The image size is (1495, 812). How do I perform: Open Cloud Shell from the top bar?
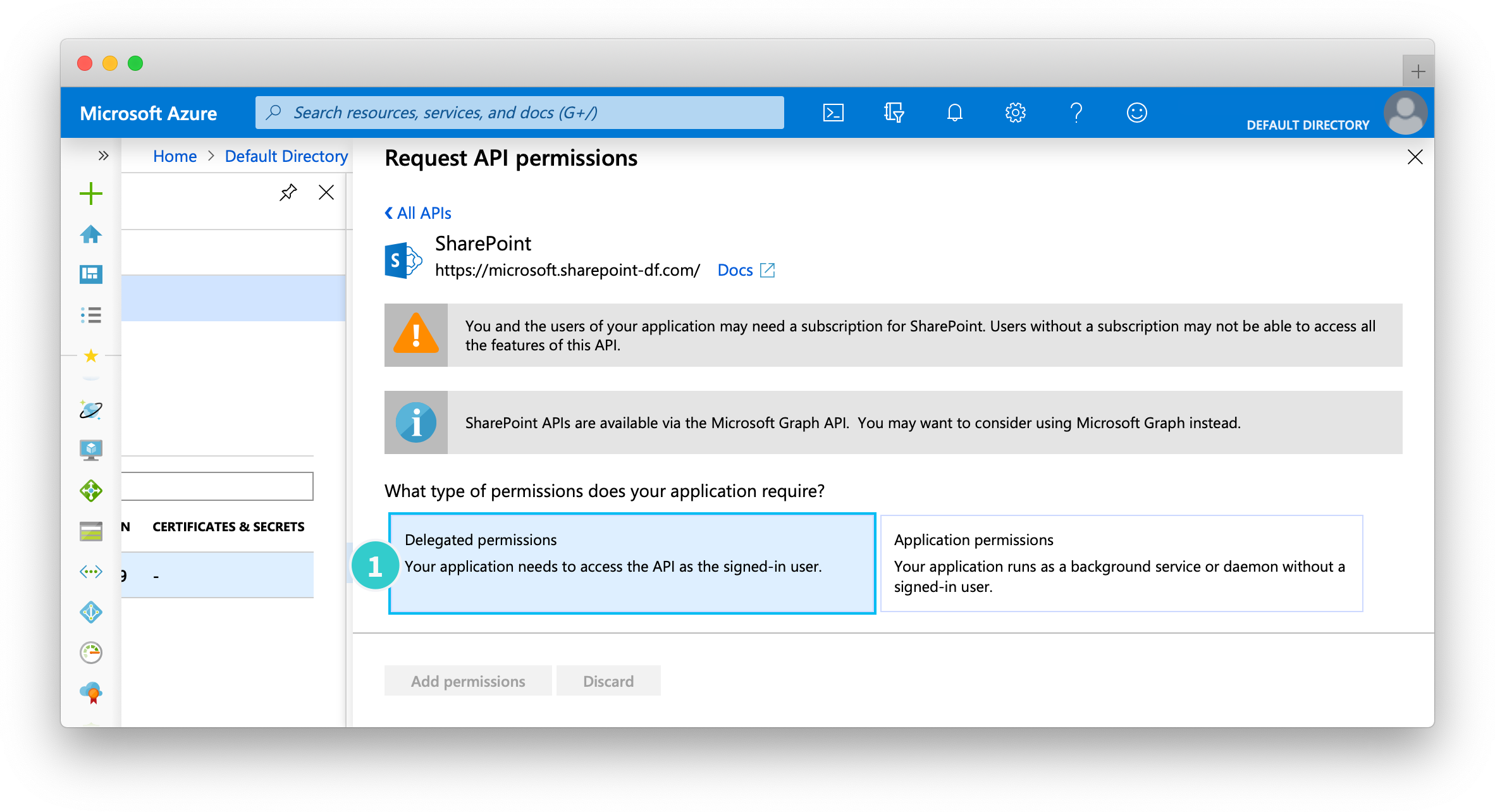coord(833,113)
